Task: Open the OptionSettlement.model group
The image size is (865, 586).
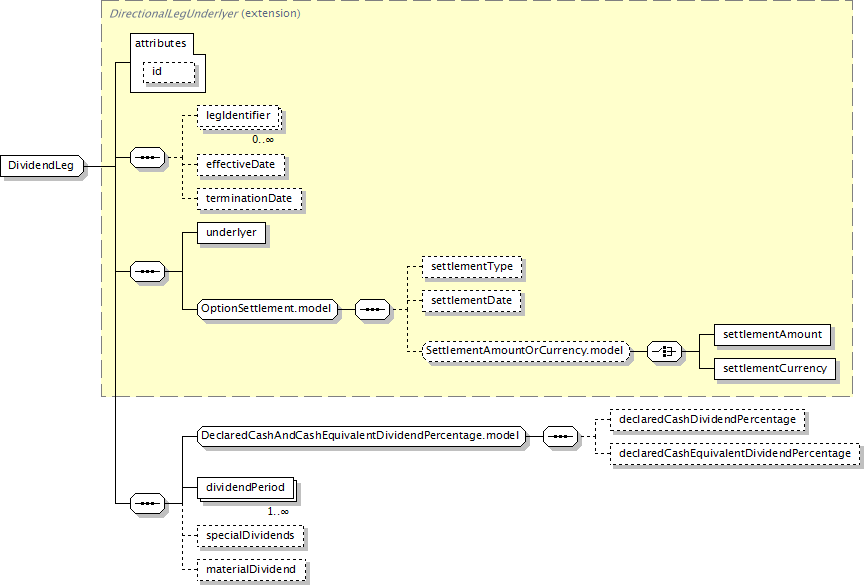Action: (x=268, y=309)
